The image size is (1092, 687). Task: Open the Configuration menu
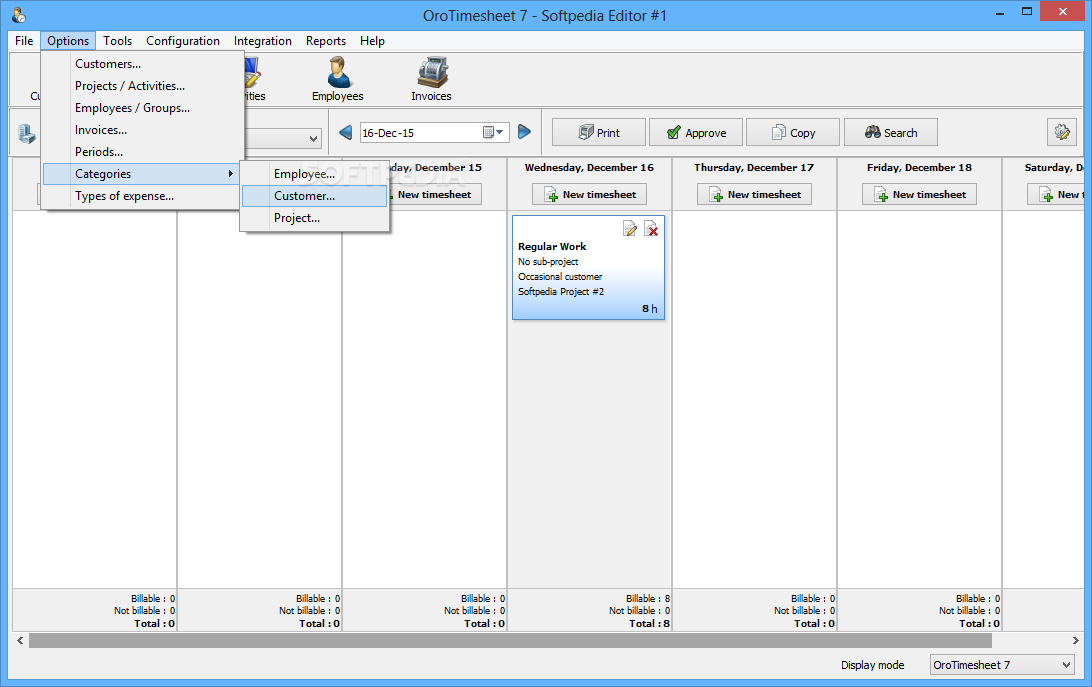[x=182, y=40]
